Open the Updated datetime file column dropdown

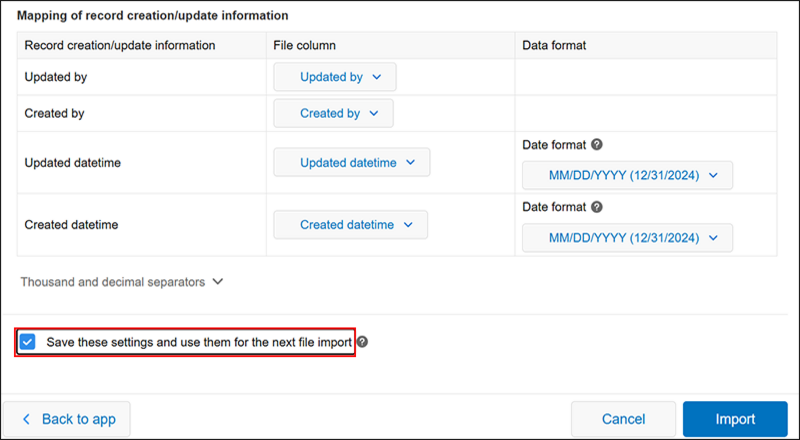[x=352, y=163]
